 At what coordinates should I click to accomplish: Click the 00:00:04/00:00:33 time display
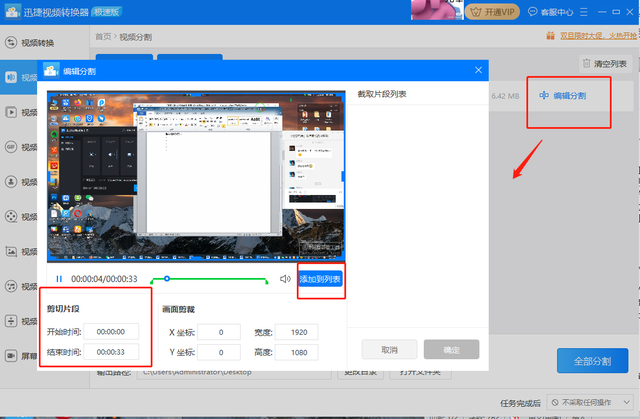[x=104, y=279]
